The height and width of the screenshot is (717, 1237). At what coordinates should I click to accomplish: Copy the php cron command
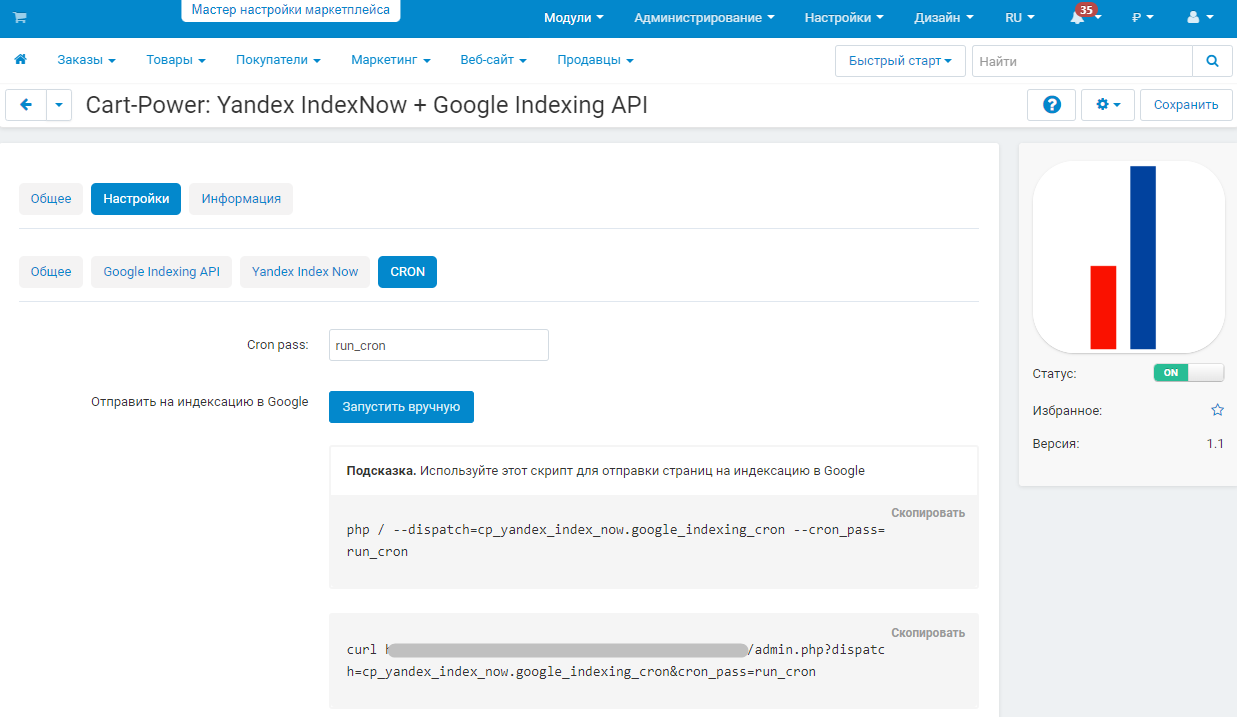pos(928,513)
